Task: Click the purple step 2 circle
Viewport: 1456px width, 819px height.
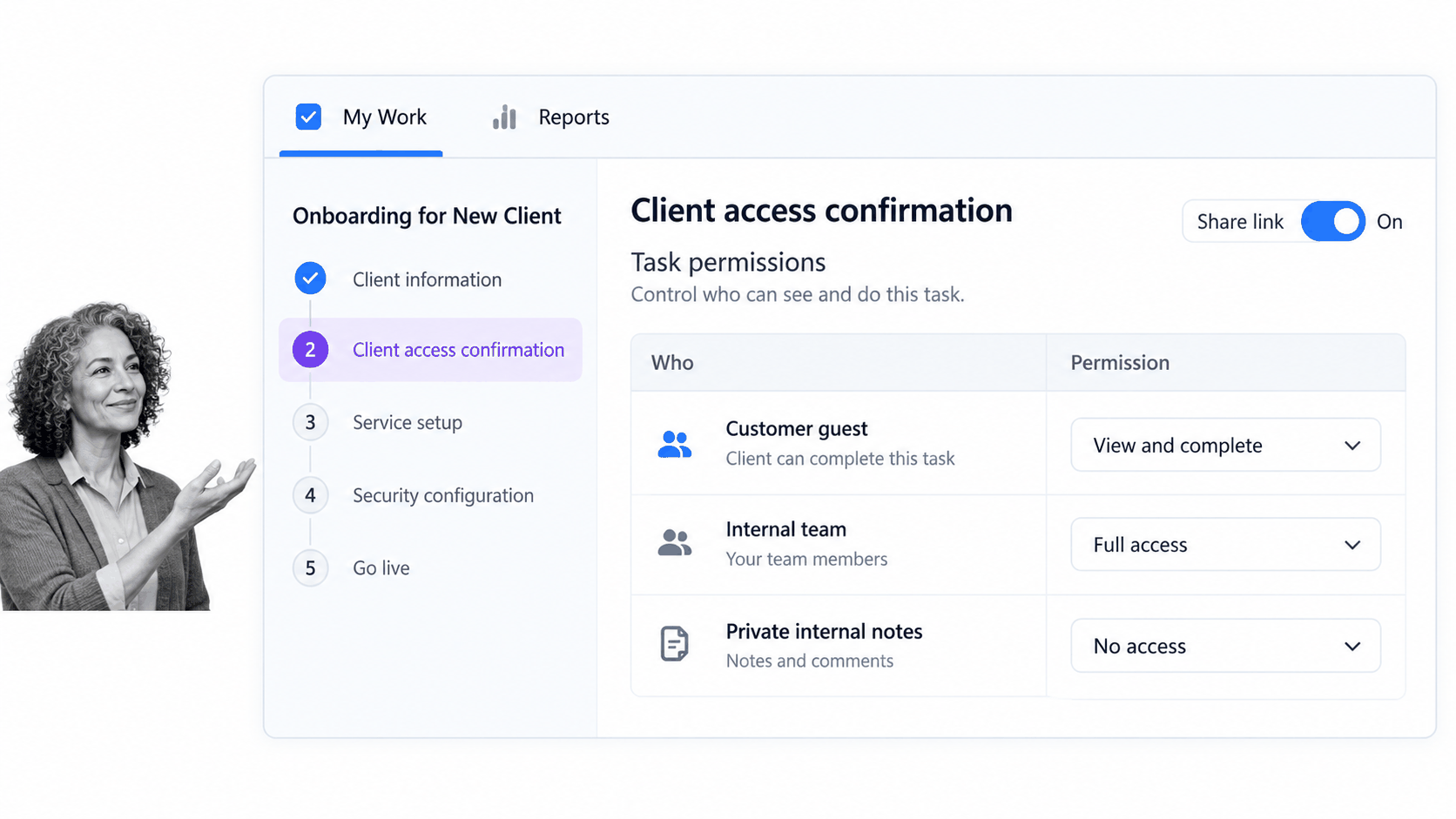Action: tap(310, 350)
